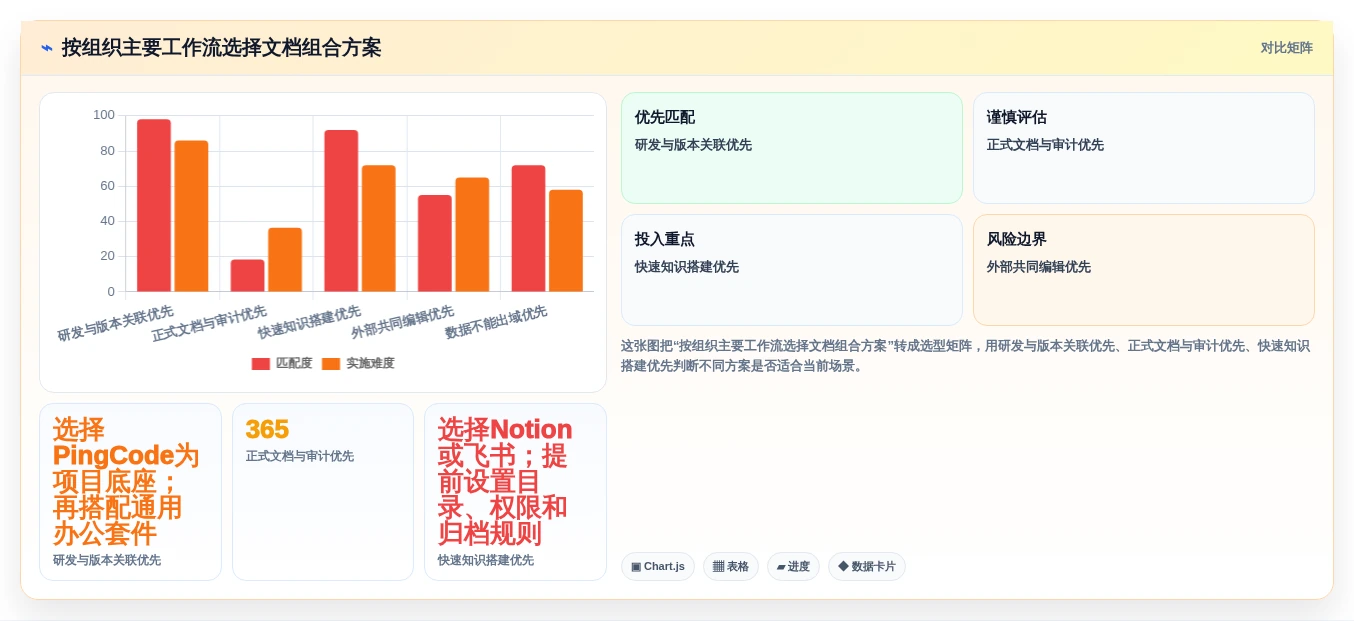Click the description paragraph starting 这张图把
Image resolution: width=1354 pixels, height=621 pixels.
tap(965, 356)
